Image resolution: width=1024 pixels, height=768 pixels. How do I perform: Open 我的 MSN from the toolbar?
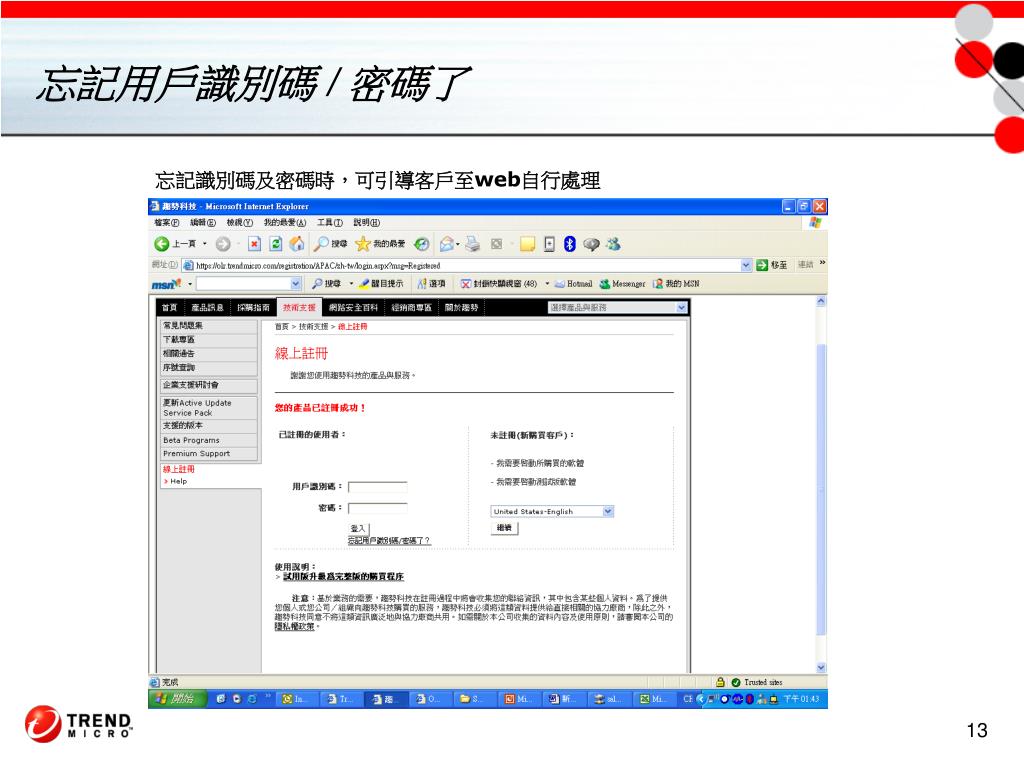click(x=676, y=283)
